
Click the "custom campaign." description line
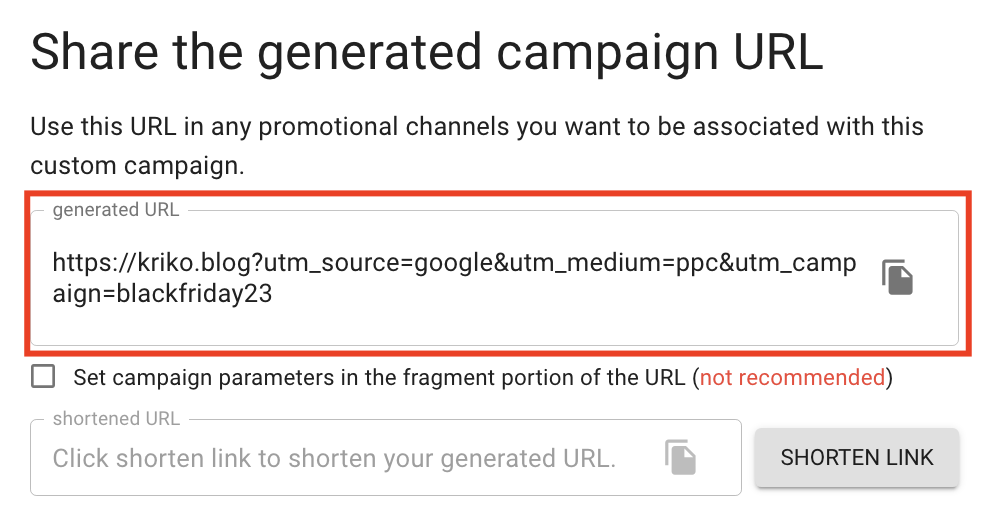(137, 166)
